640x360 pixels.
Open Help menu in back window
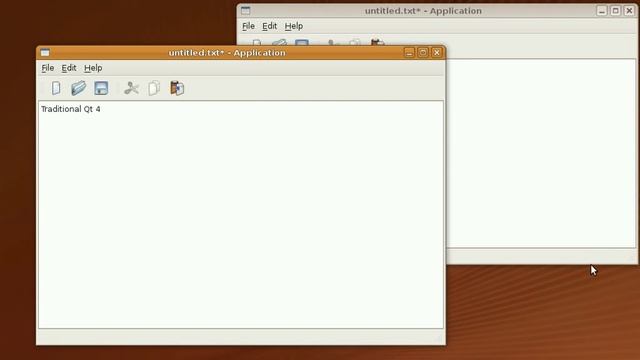(x=293, y=26)
